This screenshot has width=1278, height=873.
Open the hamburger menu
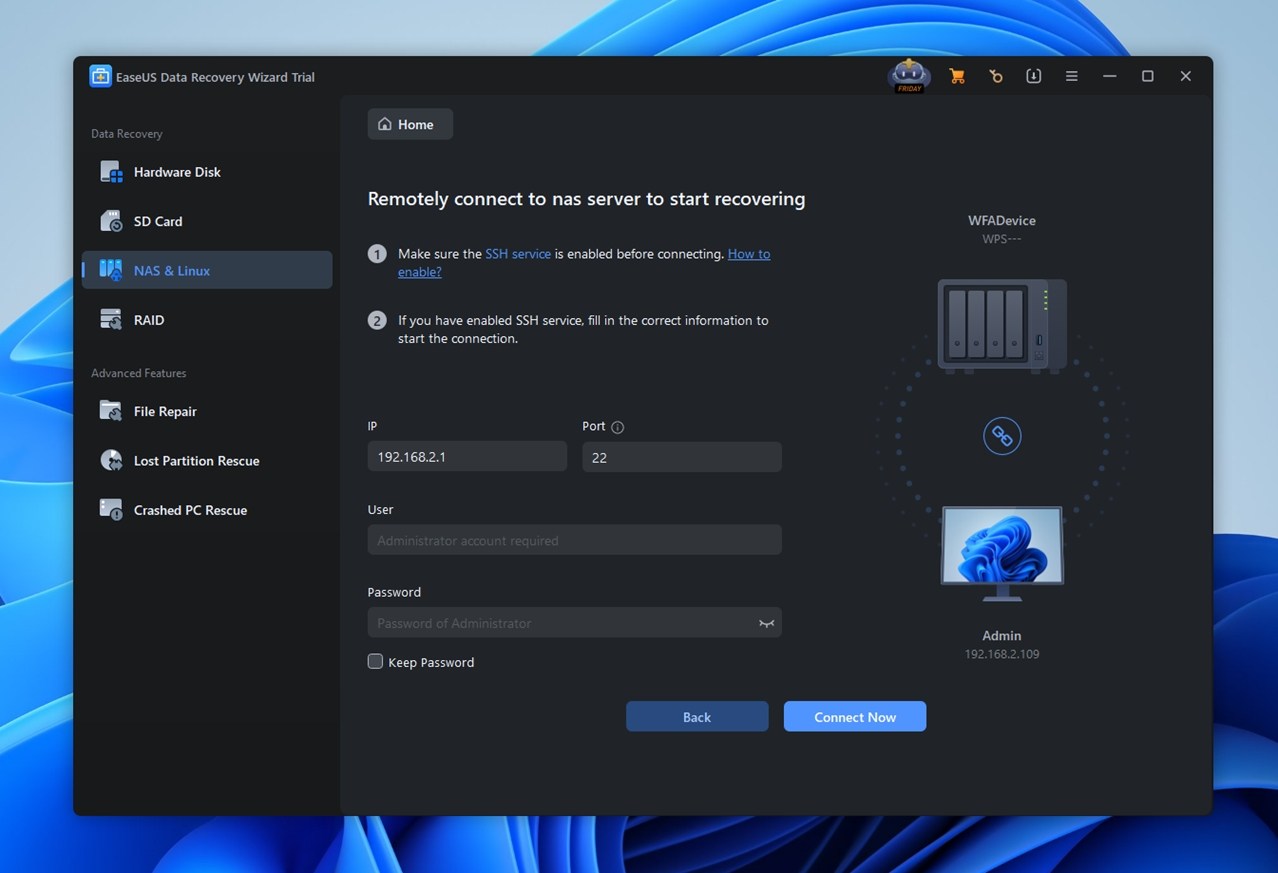tap(1071, 75)
